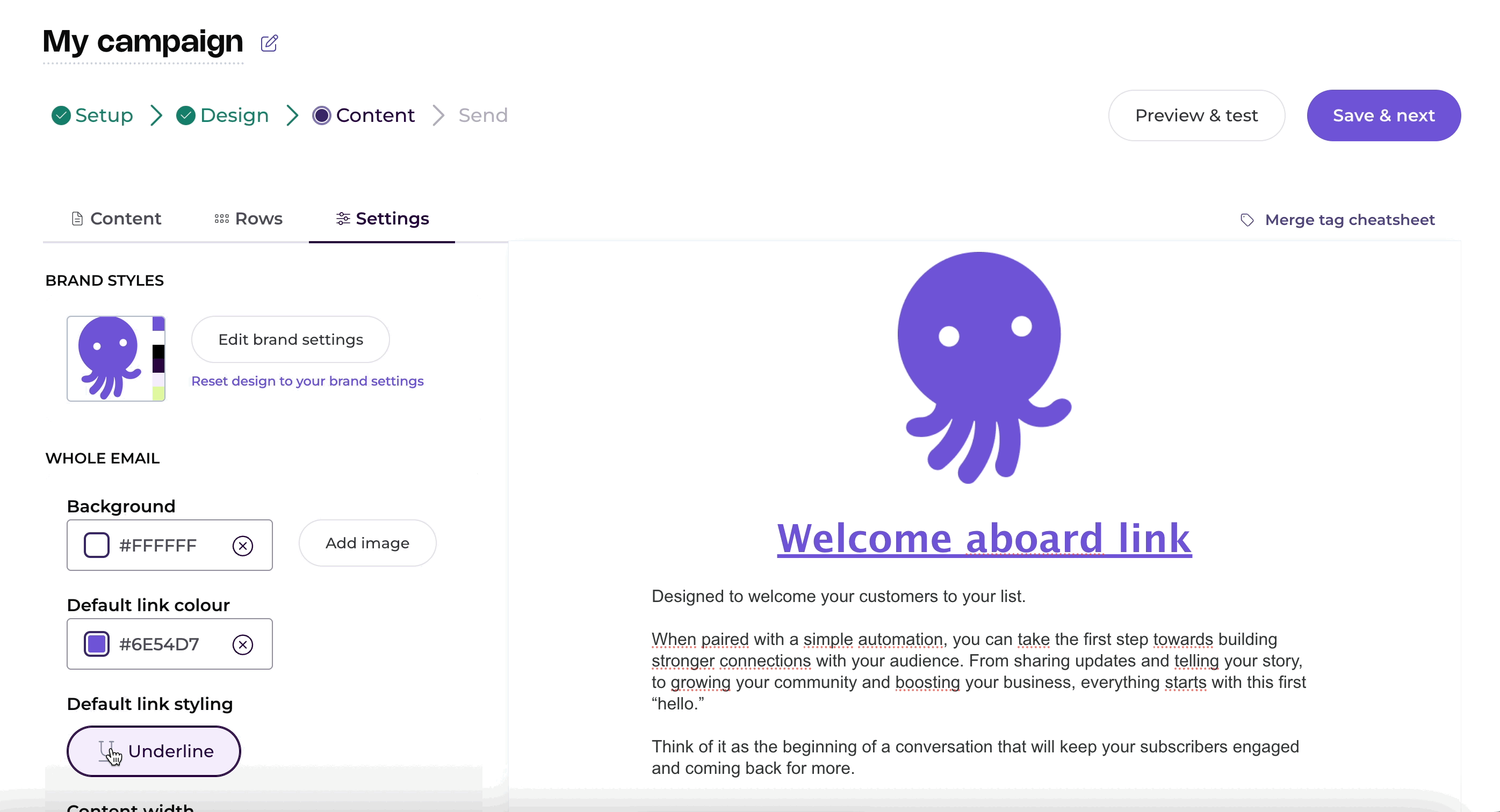Open the purple default link colour swatch
The width and height of the screenshot is (1500, 812).
click(97, 644)
